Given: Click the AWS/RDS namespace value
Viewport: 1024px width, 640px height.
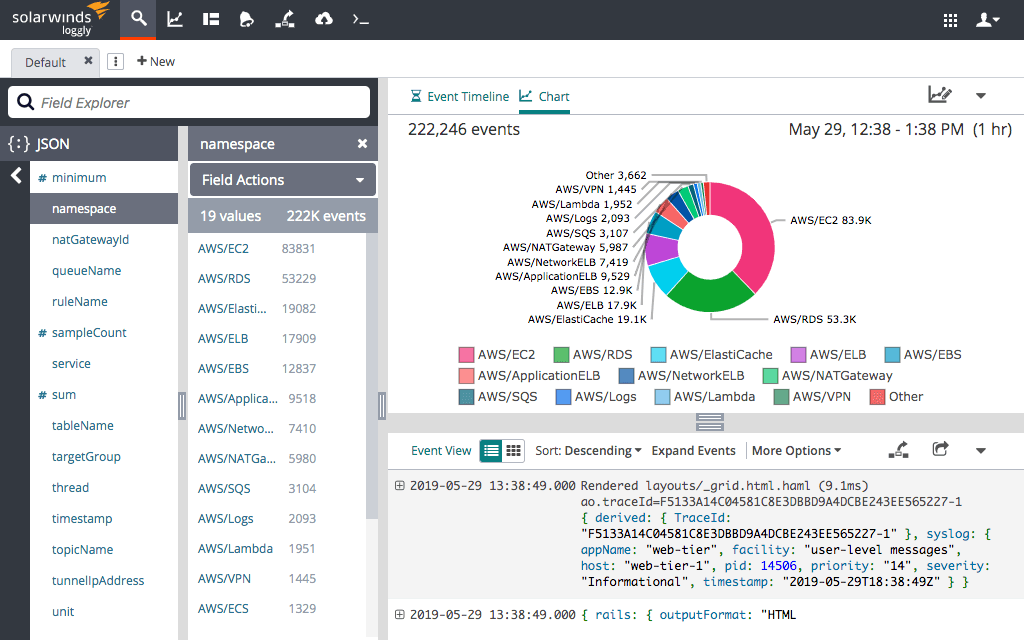Looking at the screenshot, I should click(x=224, y=278).
